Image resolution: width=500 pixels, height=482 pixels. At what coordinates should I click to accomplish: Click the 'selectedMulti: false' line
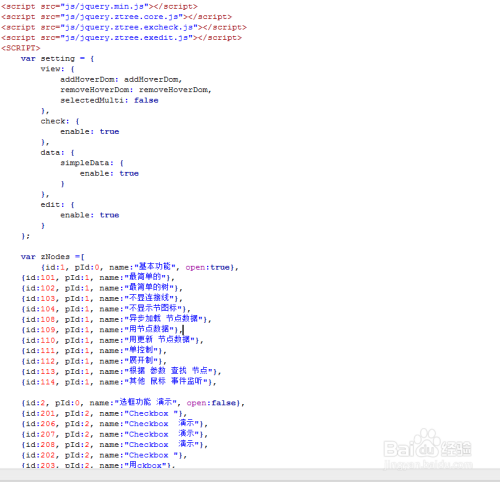[109, 100]
